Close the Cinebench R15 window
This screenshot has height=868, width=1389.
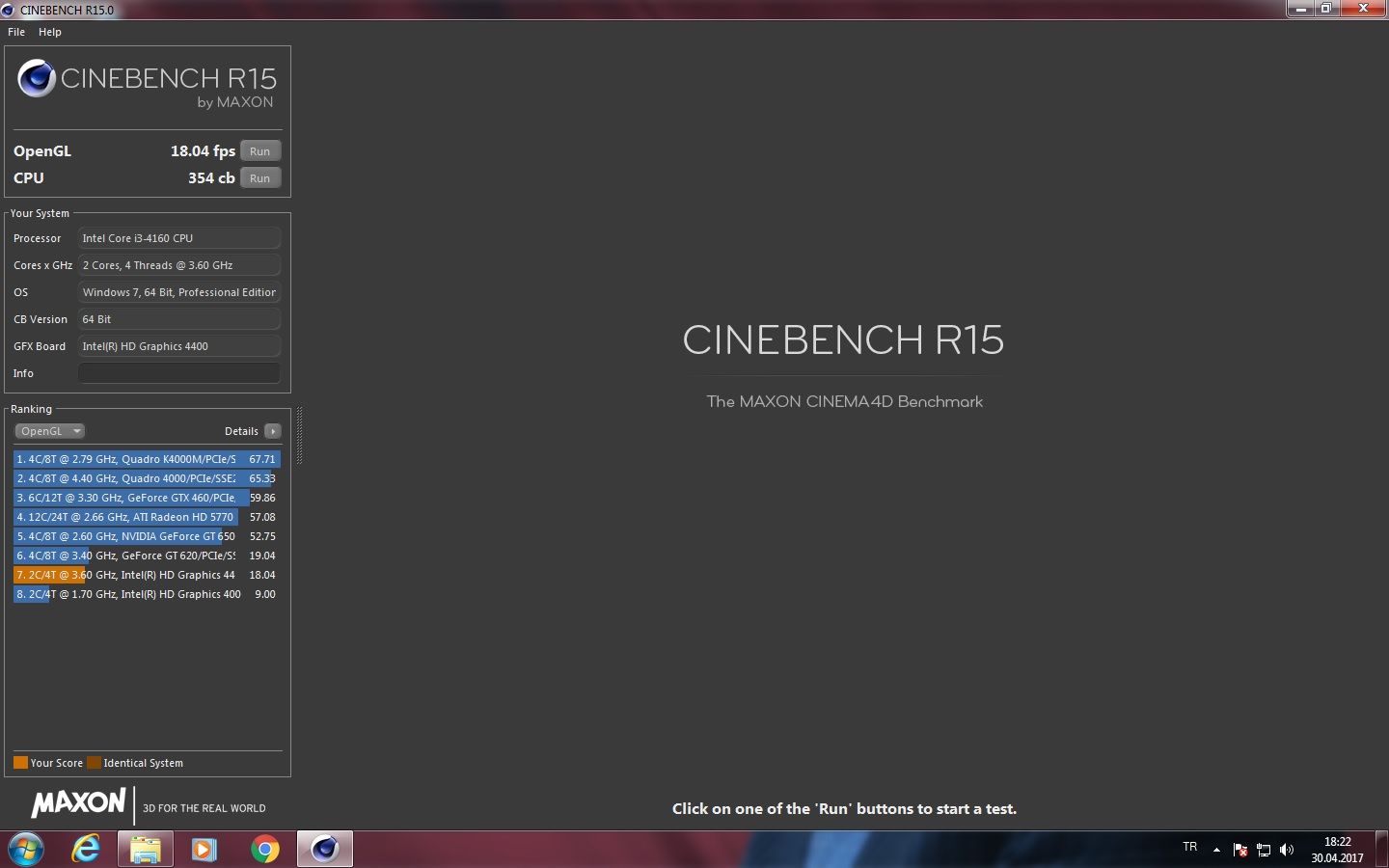(x=1364, y=9)
